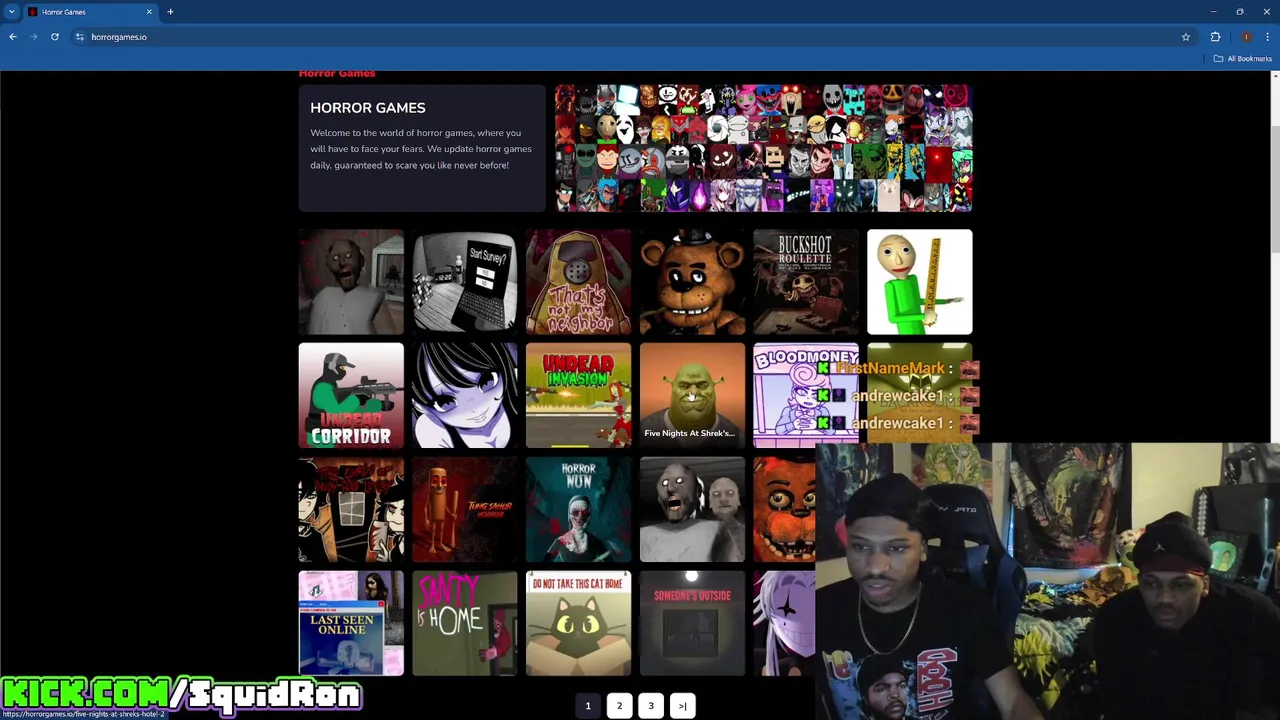Open the Tung Sahur horror game
1280x720 pixels.
[465, 510]
